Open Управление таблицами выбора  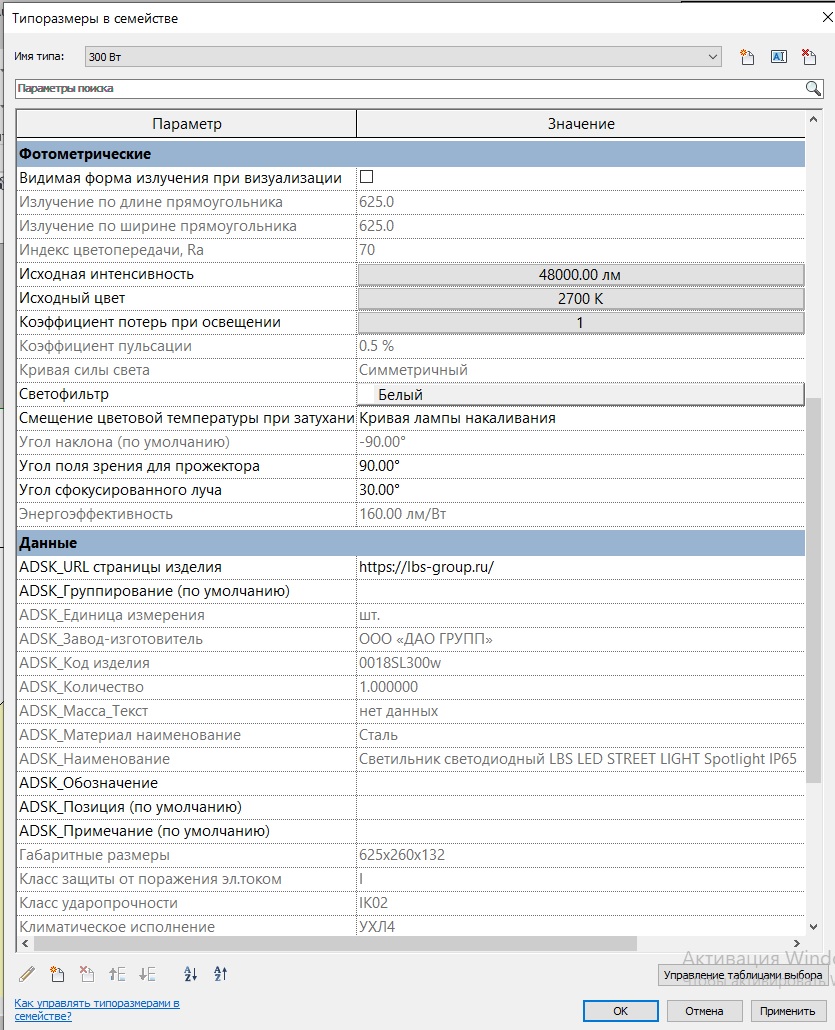pyautogui.click(x=743, y=975)
